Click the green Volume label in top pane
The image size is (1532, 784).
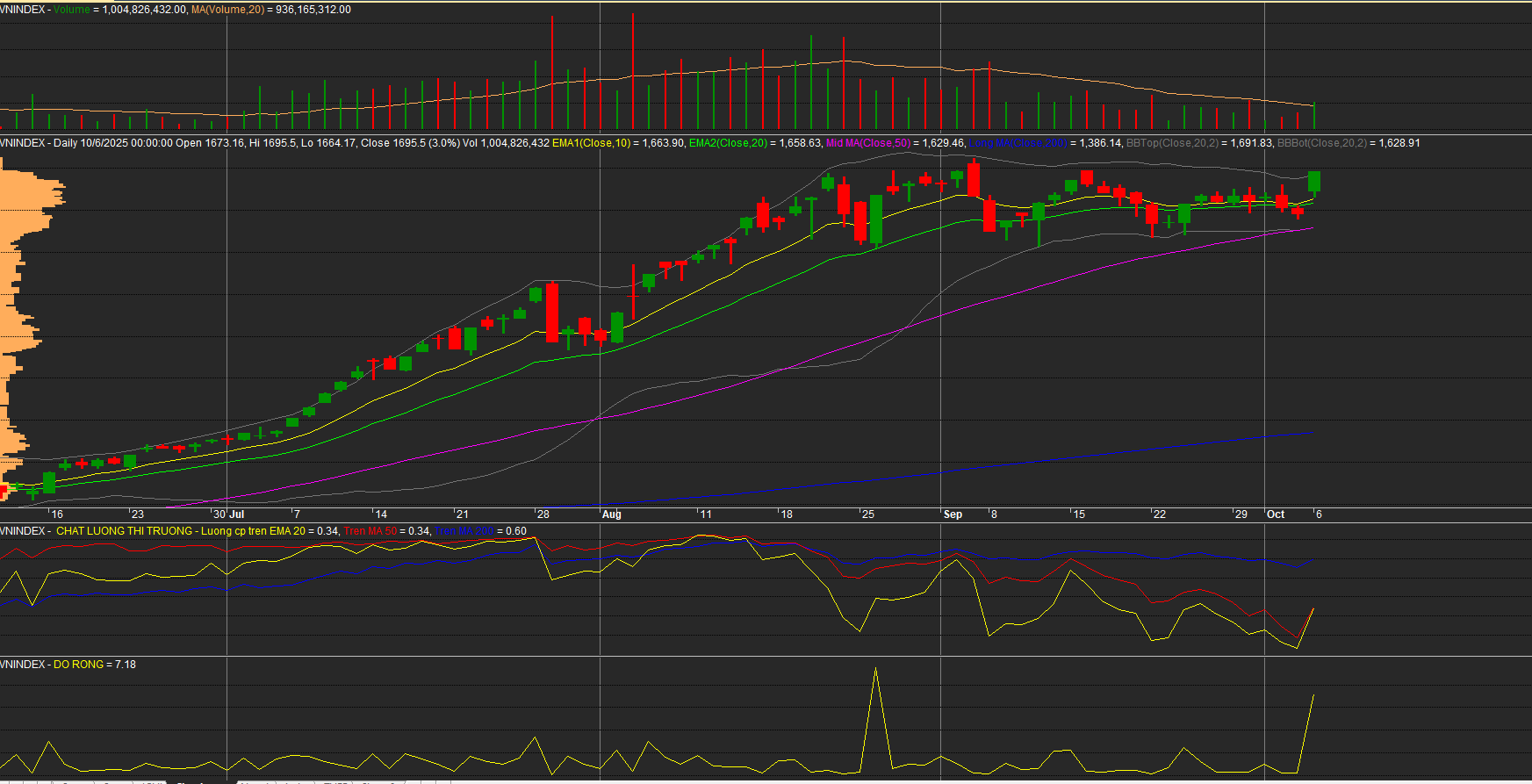click(72, 10)
